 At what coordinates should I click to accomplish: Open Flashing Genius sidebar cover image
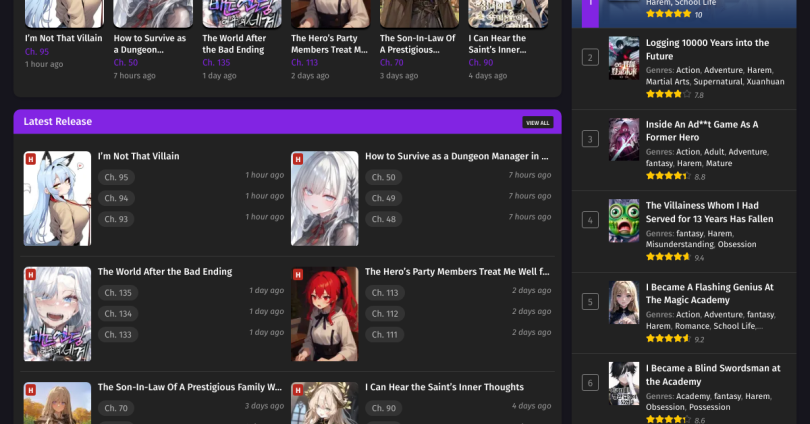(624, 303)
